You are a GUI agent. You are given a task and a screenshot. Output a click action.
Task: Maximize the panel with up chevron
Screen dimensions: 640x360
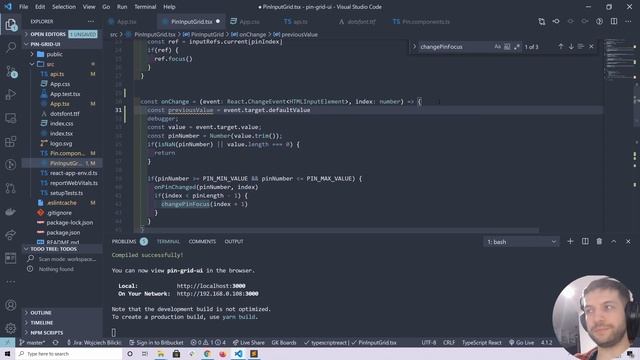pos(613,242)
